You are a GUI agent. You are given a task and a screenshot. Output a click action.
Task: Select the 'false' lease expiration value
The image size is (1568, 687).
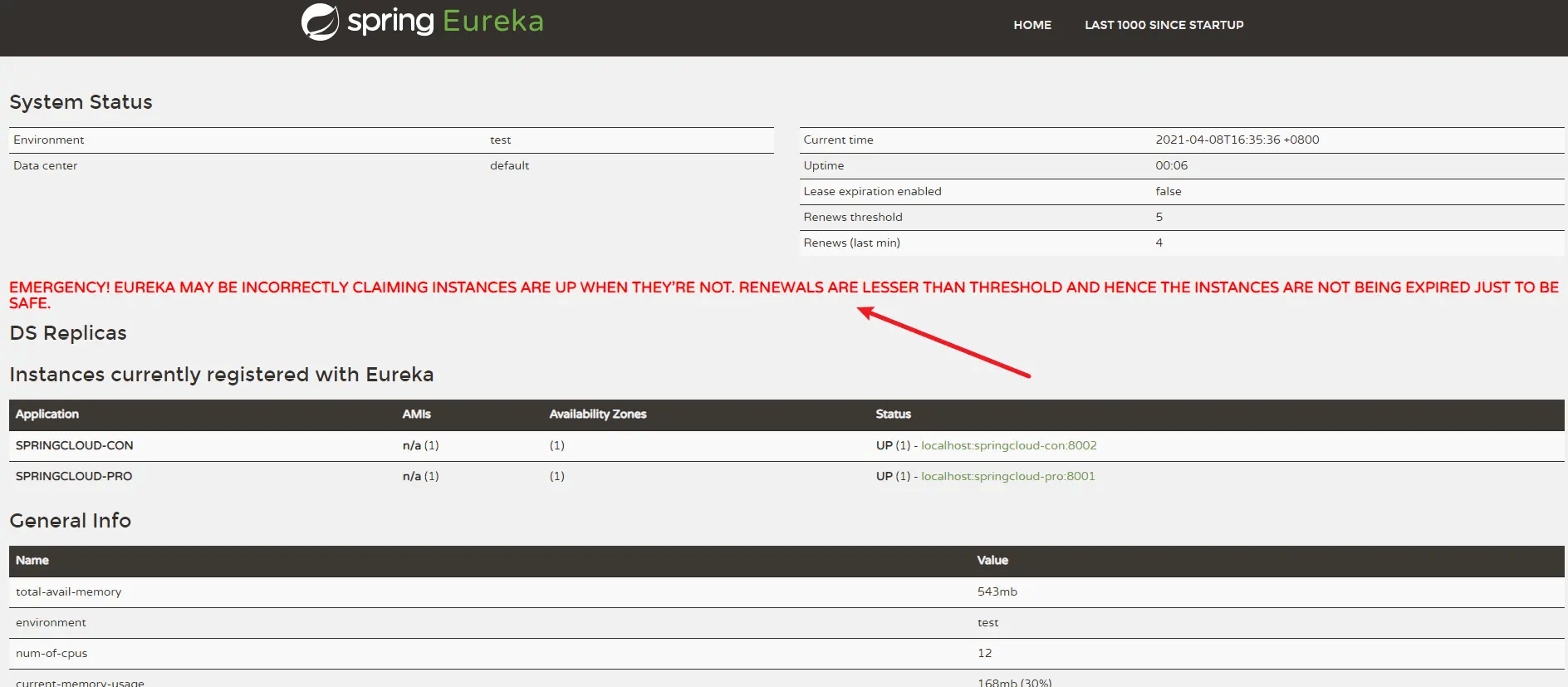pyautogui.click(x=1168, y=191)
